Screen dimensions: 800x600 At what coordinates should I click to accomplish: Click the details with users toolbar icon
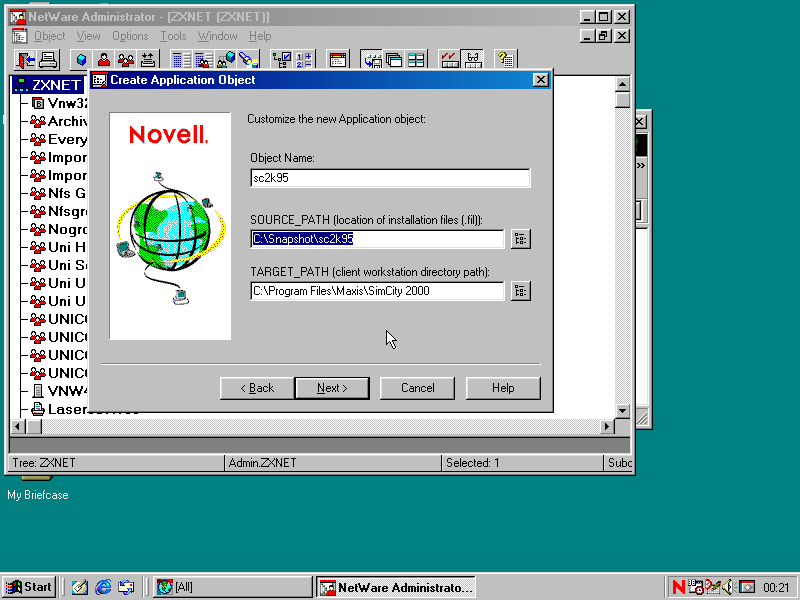(x=204, y=60)
